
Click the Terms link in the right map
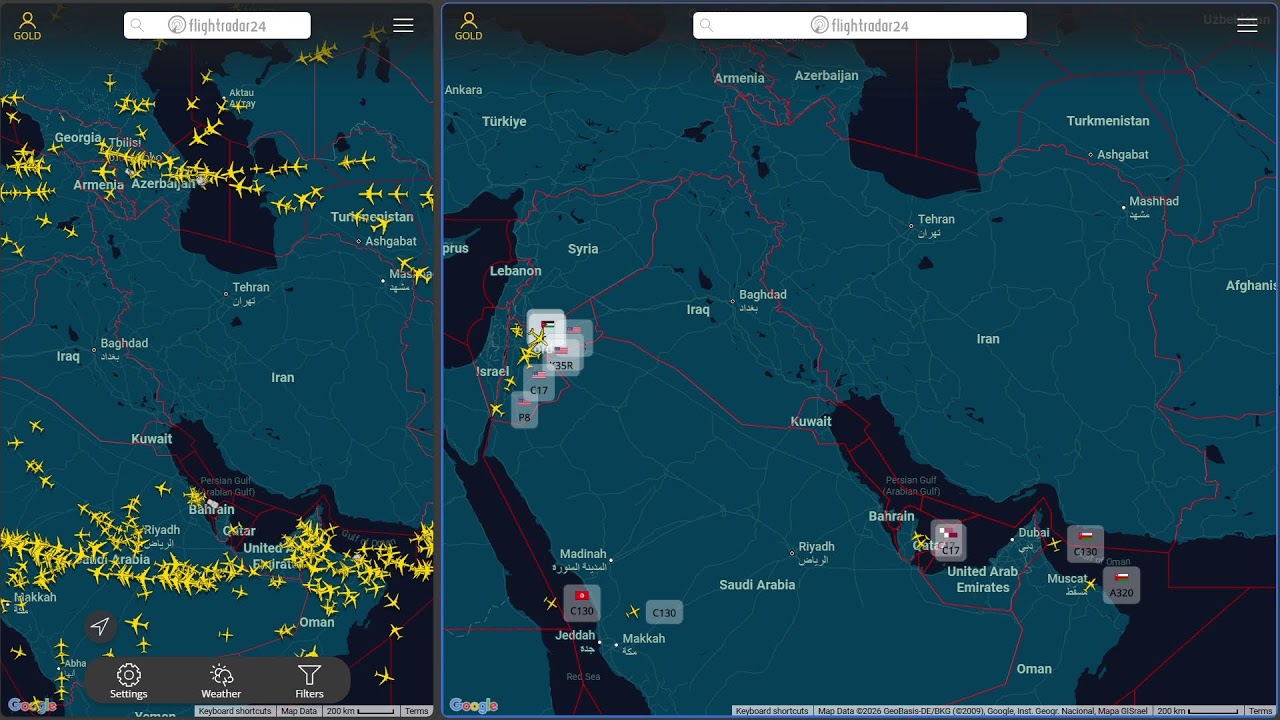(x=1260, y=711)
